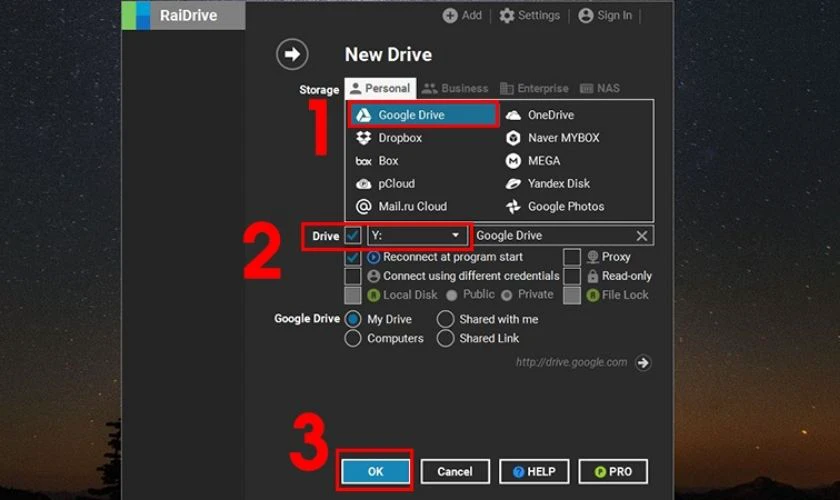840x500 pixels.
Task: Switch to the NAS storage tab
Action: (x=600, y=88)
